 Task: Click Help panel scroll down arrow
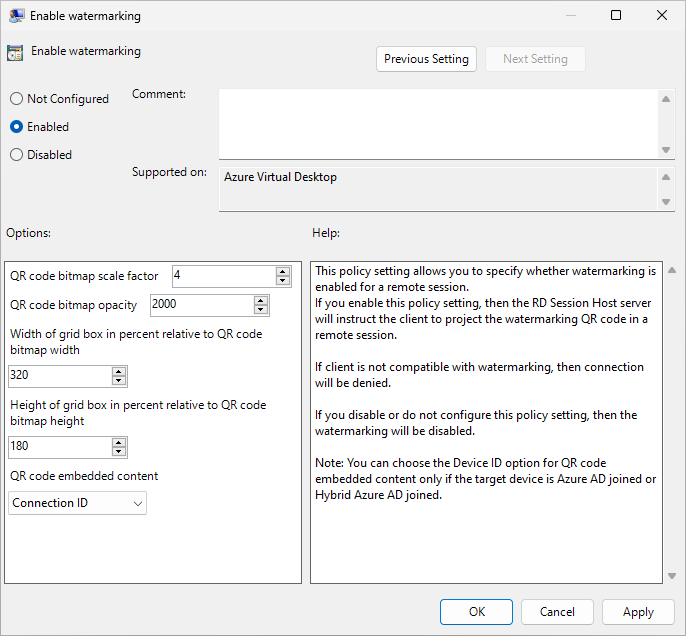[x=672, y=576]
